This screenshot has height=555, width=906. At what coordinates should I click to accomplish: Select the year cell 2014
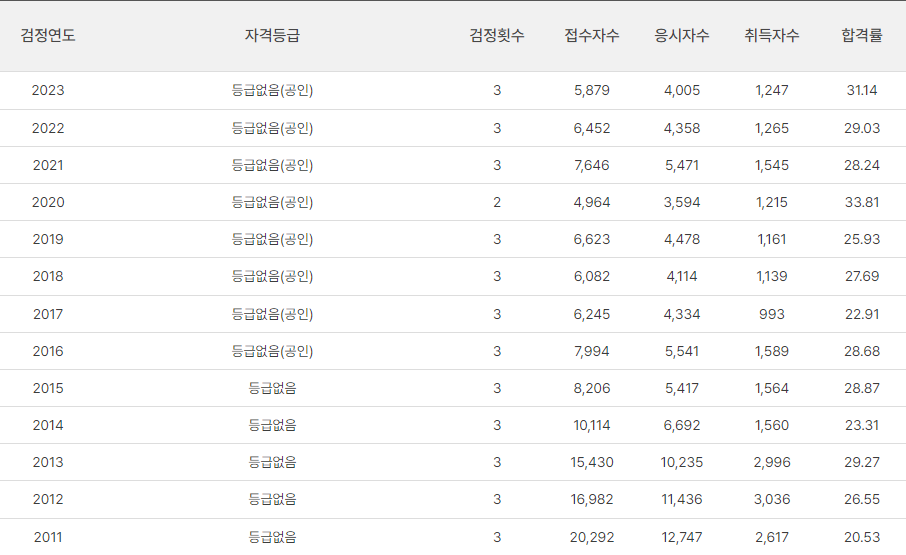click(48, 425)
